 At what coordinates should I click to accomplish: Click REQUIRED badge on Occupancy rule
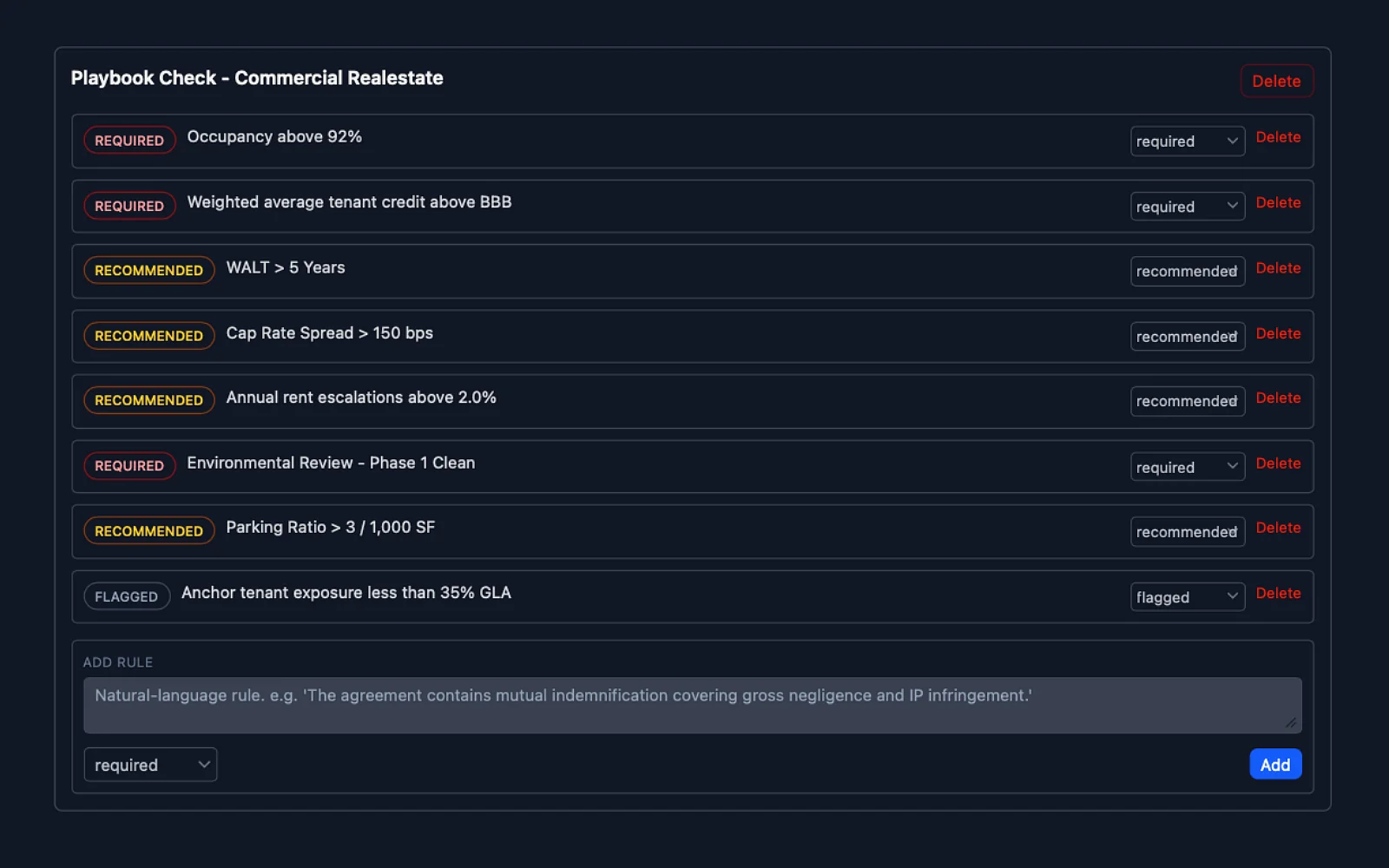(129, 140)
